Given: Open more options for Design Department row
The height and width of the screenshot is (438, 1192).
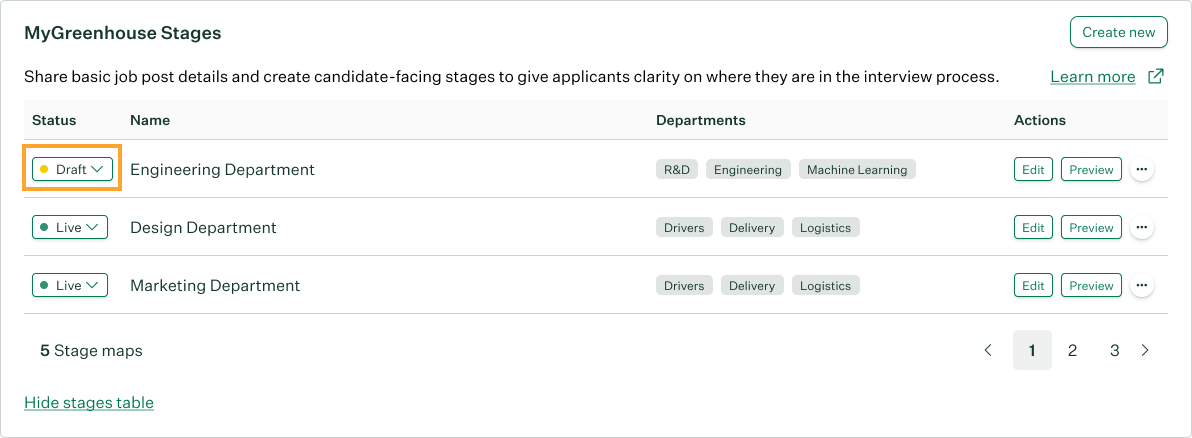Looking at the screenshot, I should click(x=1142, y=228).
